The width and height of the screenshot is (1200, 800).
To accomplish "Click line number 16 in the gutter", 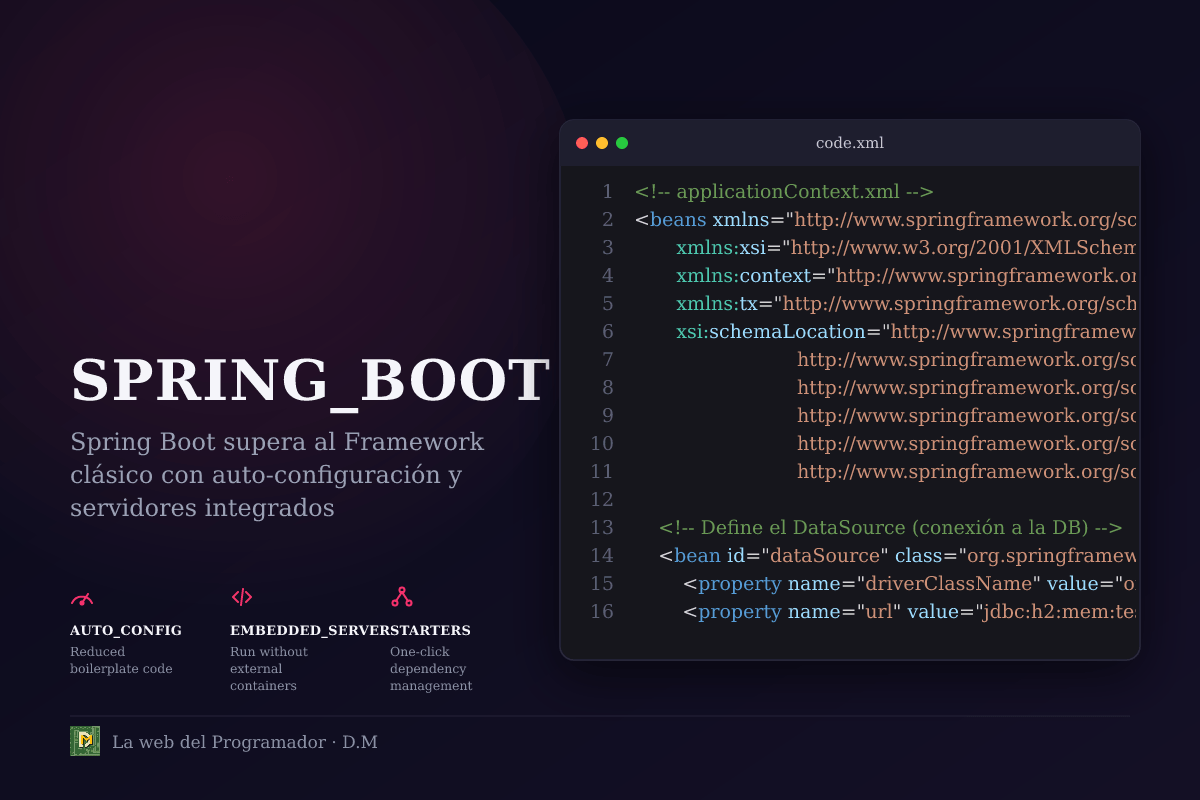I will 602,611.
